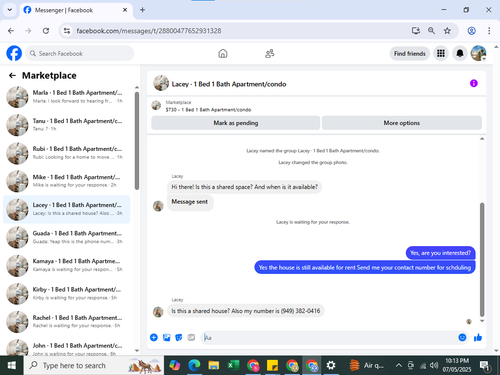Viewport: 500px width, 375px height.
Task: Select the Lacey conversation in list
Action: point(67,209)
